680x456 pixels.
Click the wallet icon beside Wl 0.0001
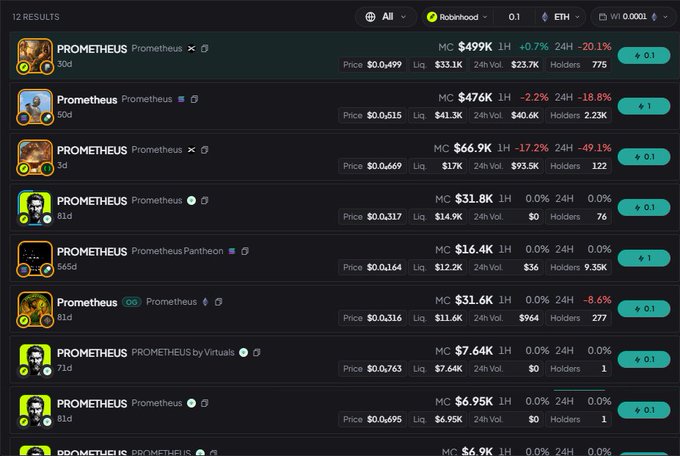(603, 17)
